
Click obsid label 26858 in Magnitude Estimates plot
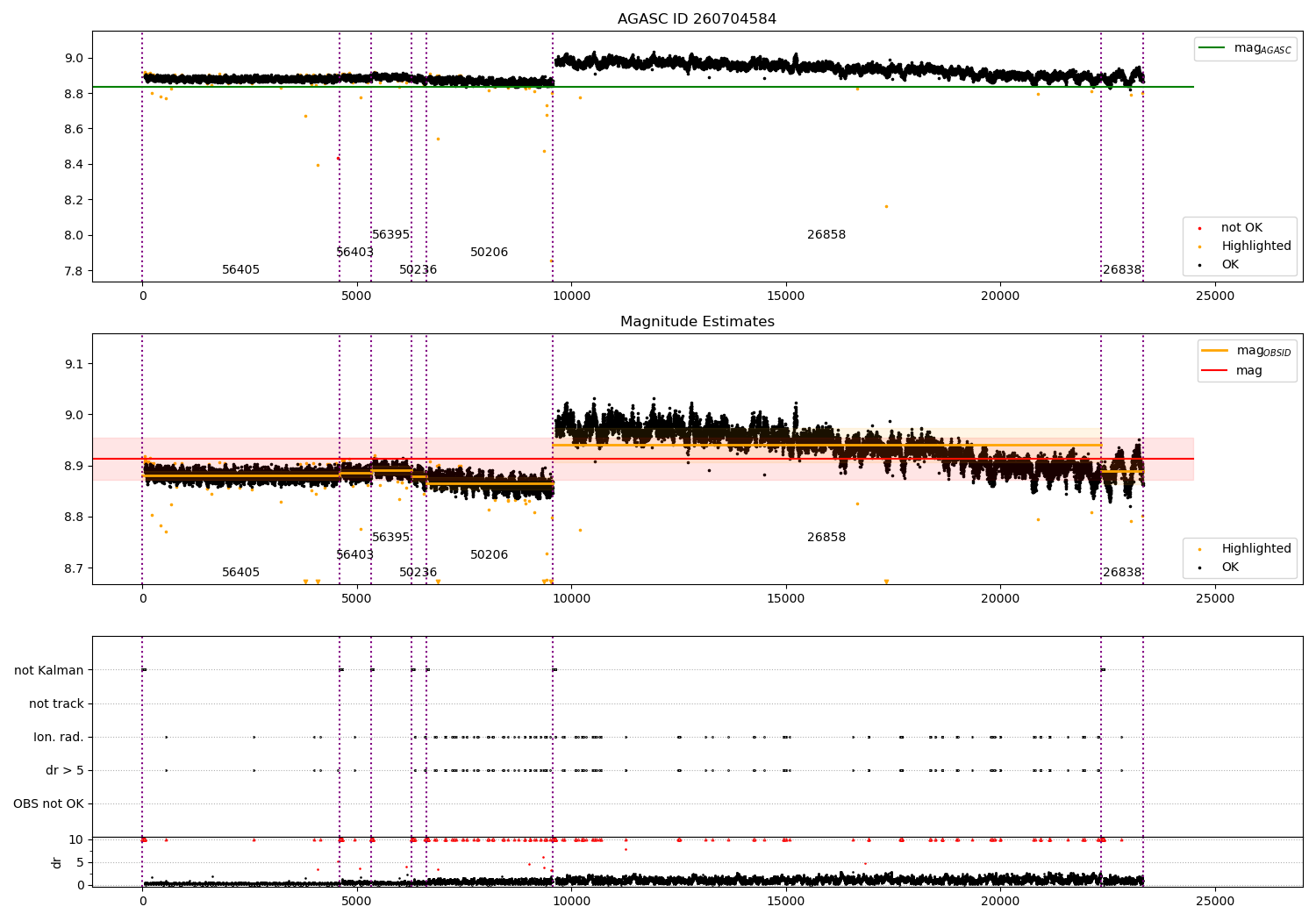826,538
